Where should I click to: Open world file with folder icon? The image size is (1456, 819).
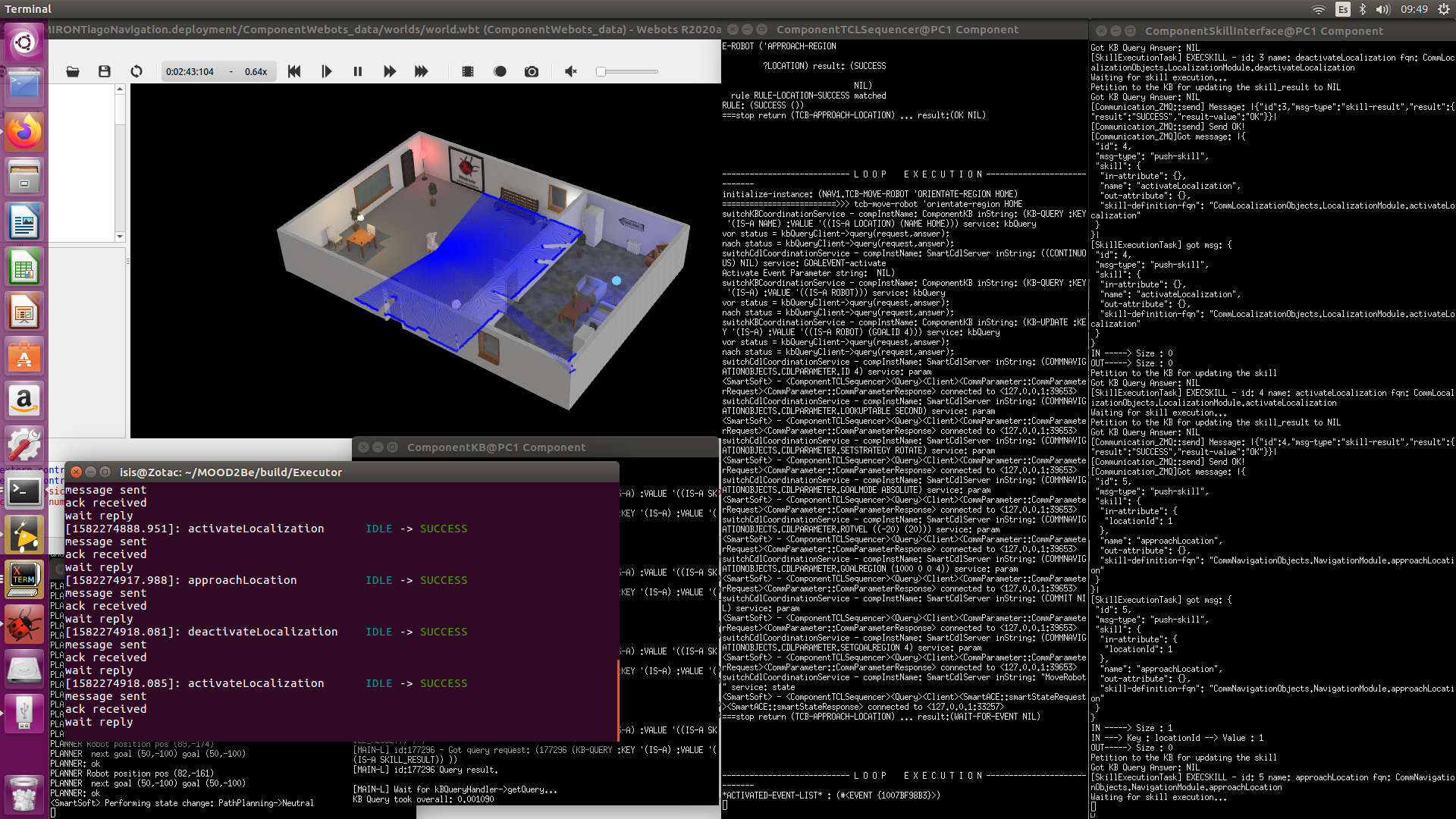click(73, 71)
